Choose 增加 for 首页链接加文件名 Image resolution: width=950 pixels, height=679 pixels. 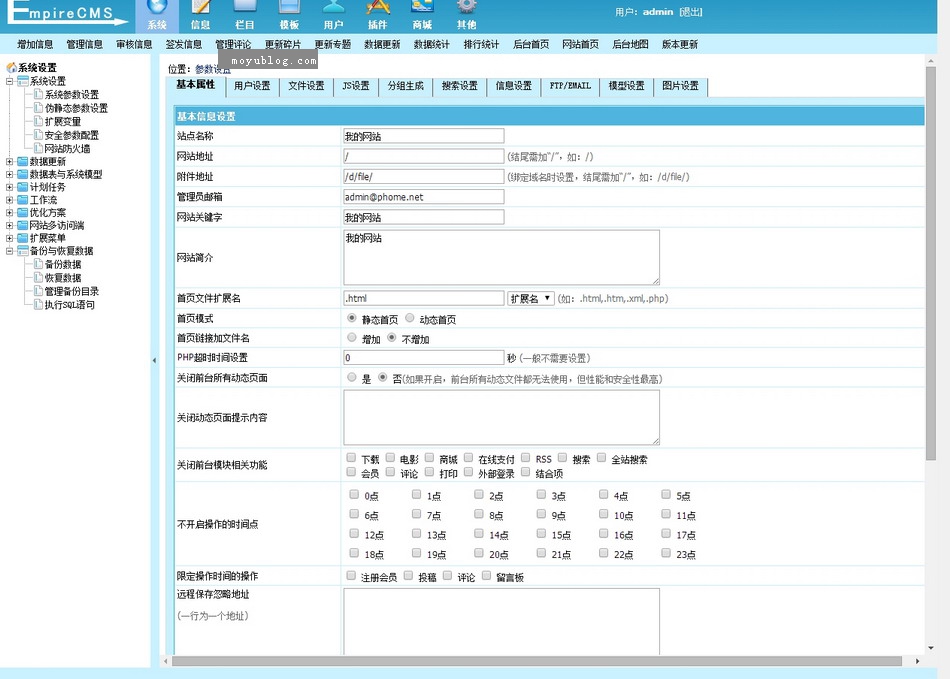[351, 337]
